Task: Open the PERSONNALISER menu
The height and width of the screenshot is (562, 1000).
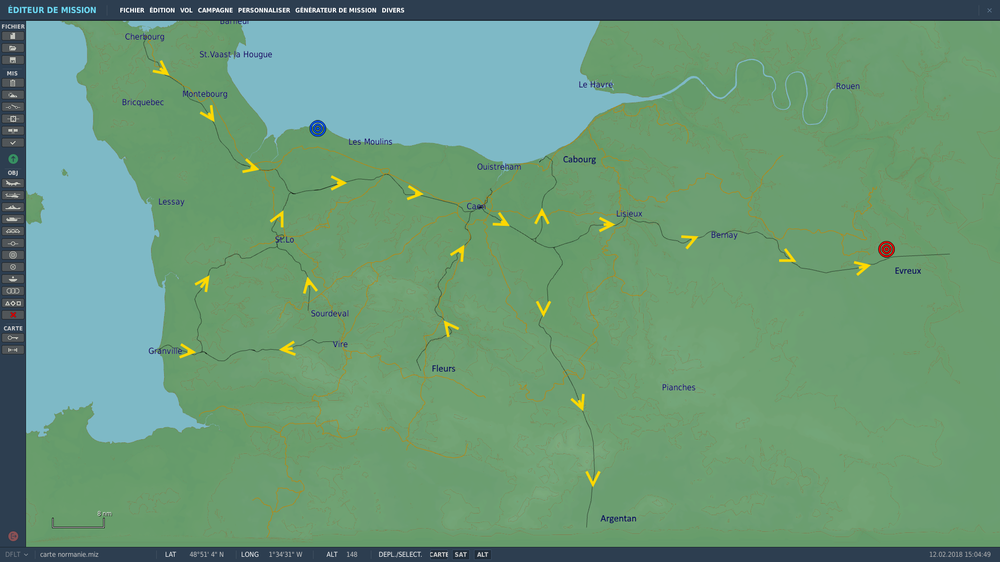Action: point(264,10)
